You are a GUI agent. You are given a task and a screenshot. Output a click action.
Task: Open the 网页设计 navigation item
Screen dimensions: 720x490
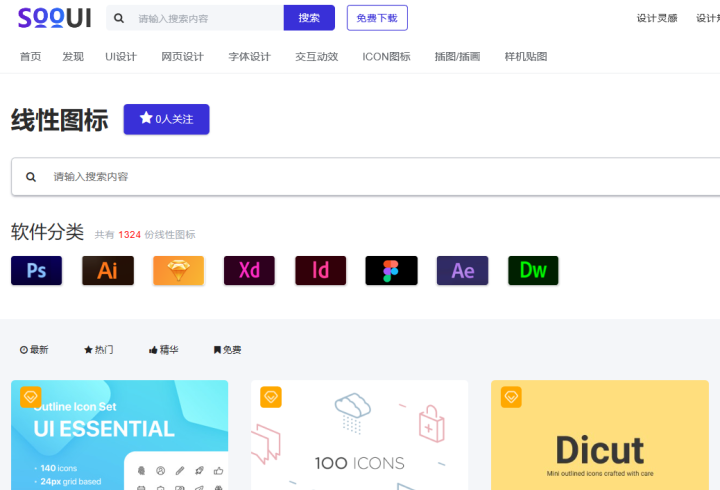click(x=182, y=56)
